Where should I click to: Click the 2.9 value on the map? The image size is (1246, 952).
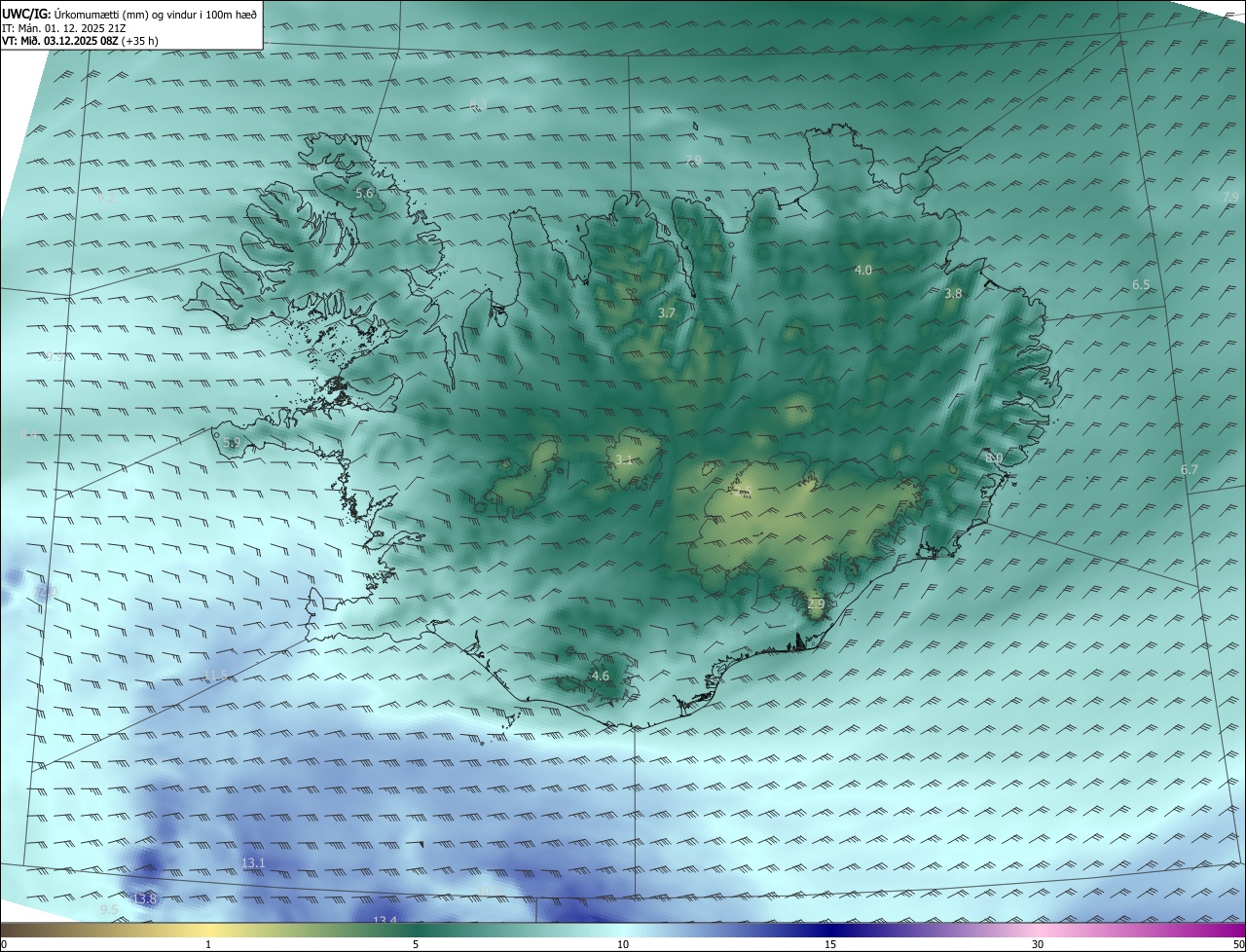coord(816,604)
